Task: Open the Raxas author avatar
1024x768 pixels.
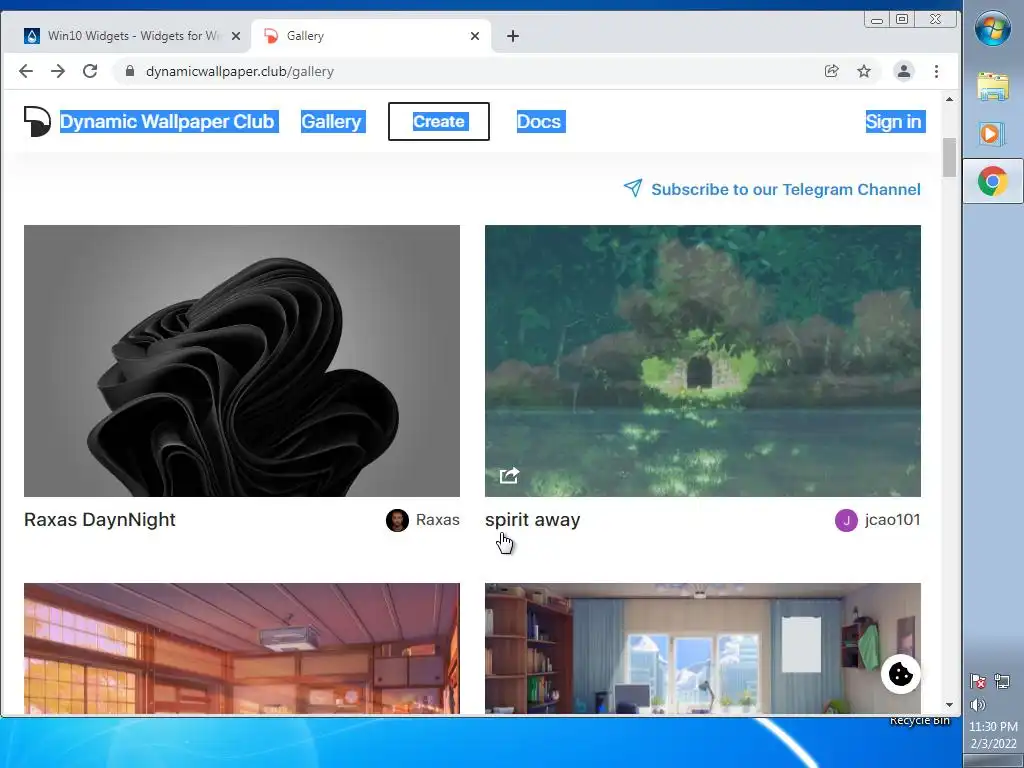Action: pos(397,520)
